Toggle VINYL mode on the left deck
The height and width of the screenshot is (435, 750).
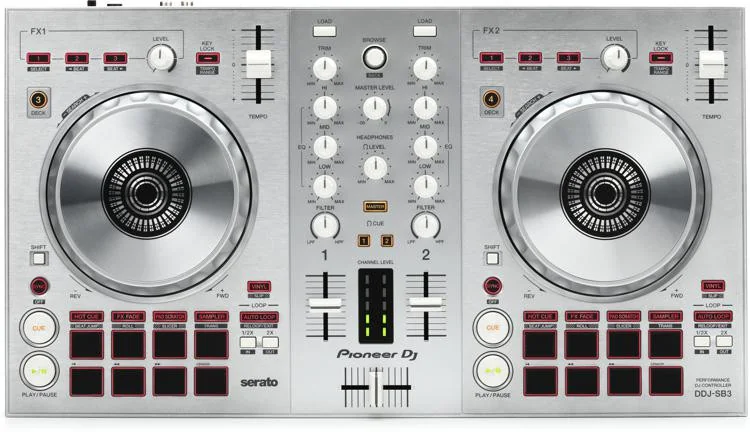click(x=259, y=286)
